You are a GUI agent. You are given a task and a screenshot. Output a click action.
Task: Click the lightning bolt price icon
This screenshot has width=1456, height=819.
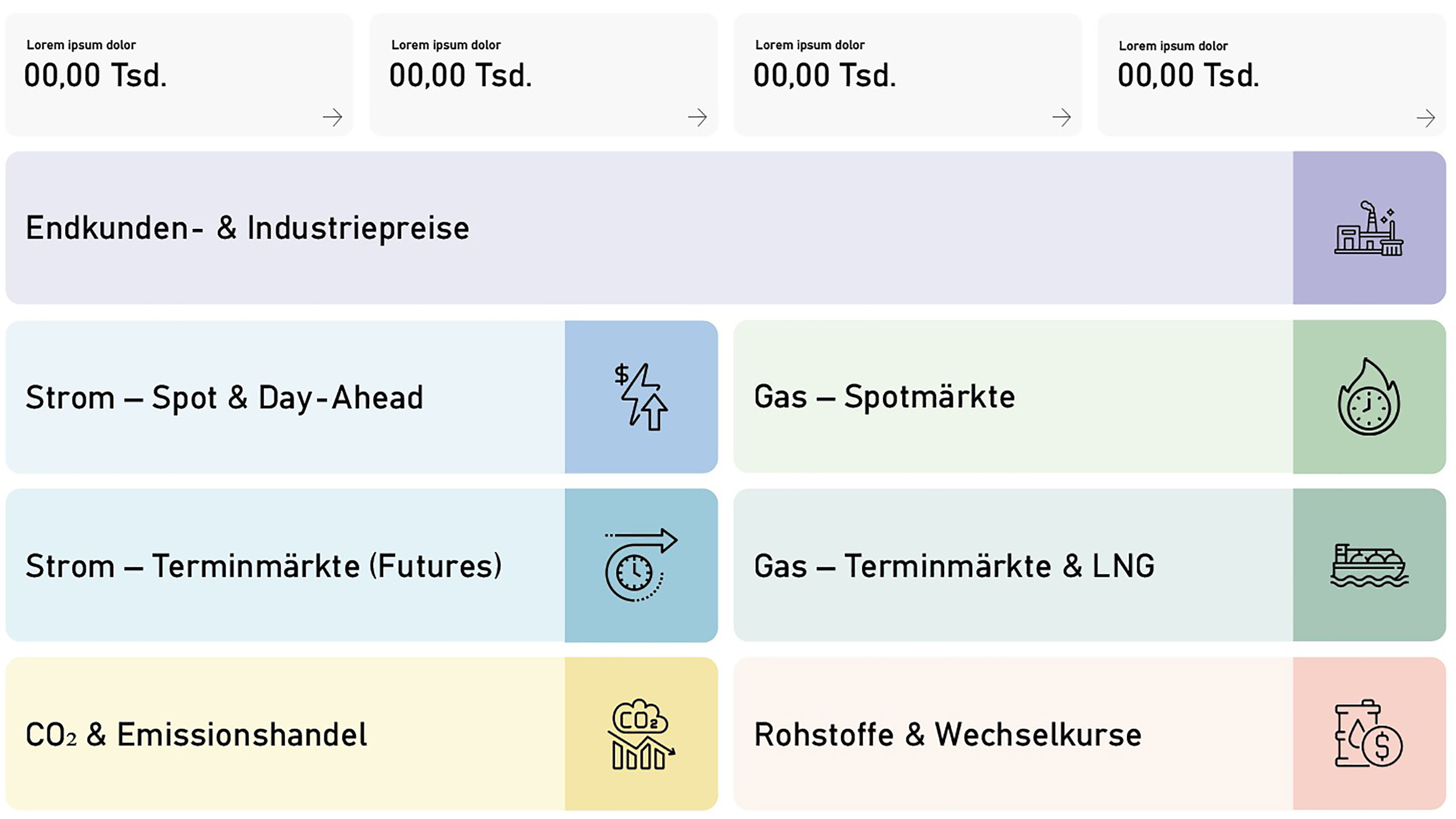point(641,397)
